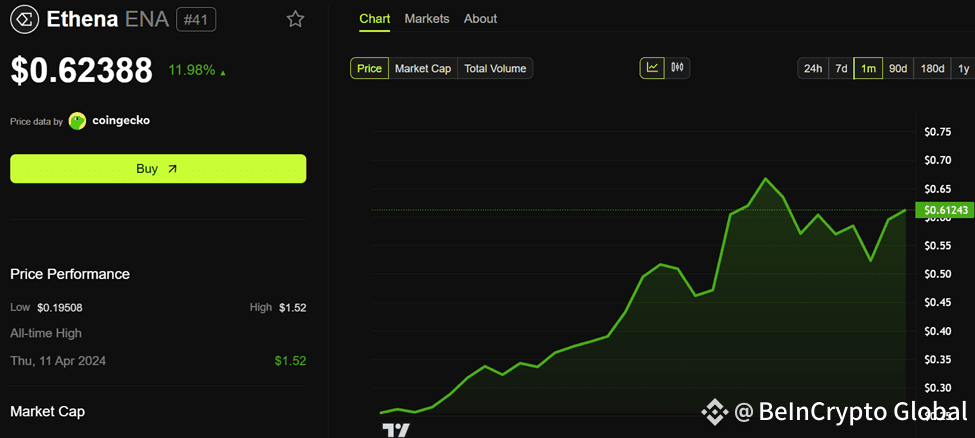The width and height of the screenshot is (975, 438).
Task: Click the All-time High label
Action: 45,333
